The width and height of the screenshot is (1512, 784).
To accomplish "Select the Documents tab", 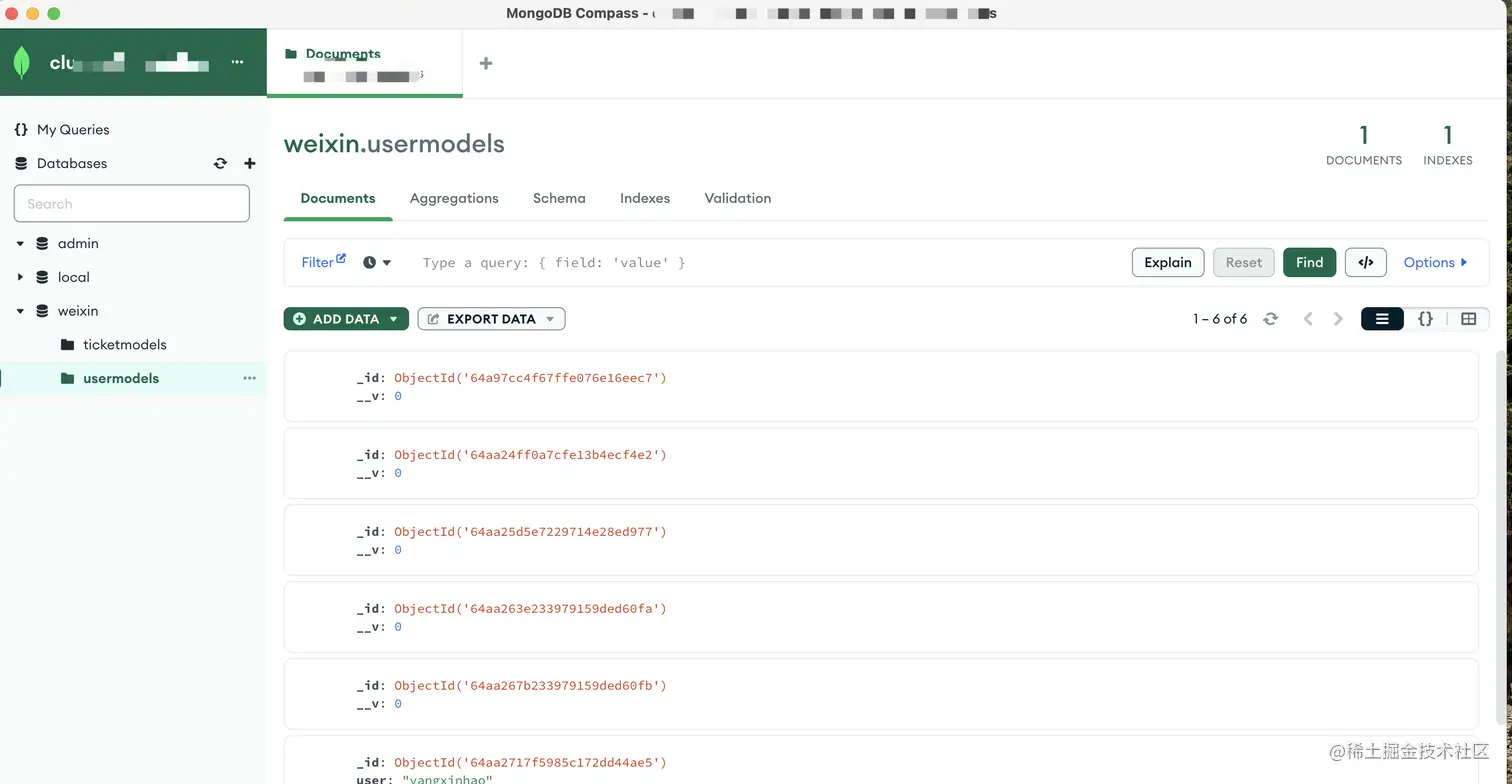I will click(338, 198).
